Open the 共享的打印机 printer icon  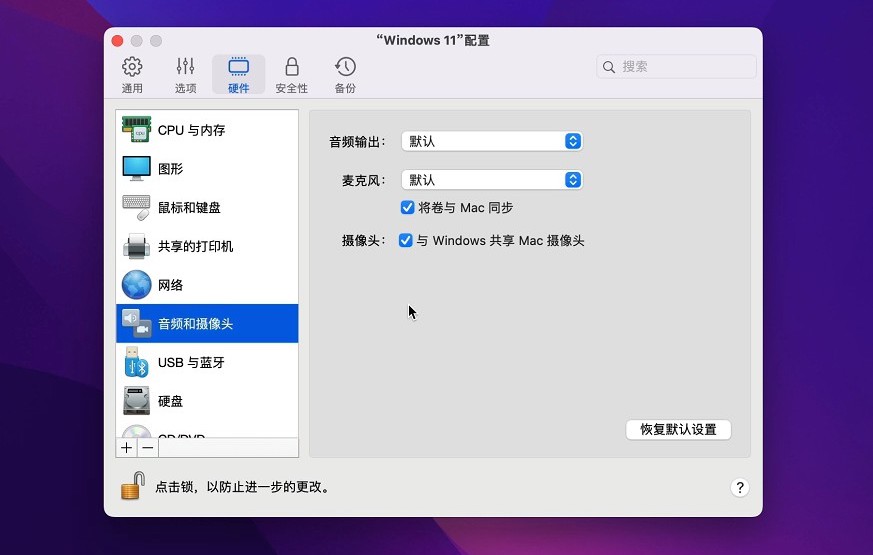pyautogui.click(x=136, y=246)
